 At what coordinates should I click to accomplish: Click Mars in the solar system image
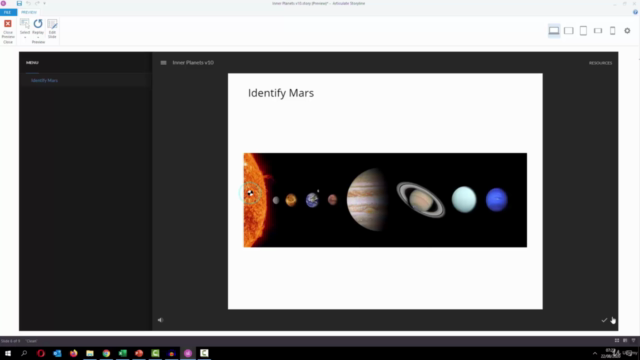tap(333, 200)
